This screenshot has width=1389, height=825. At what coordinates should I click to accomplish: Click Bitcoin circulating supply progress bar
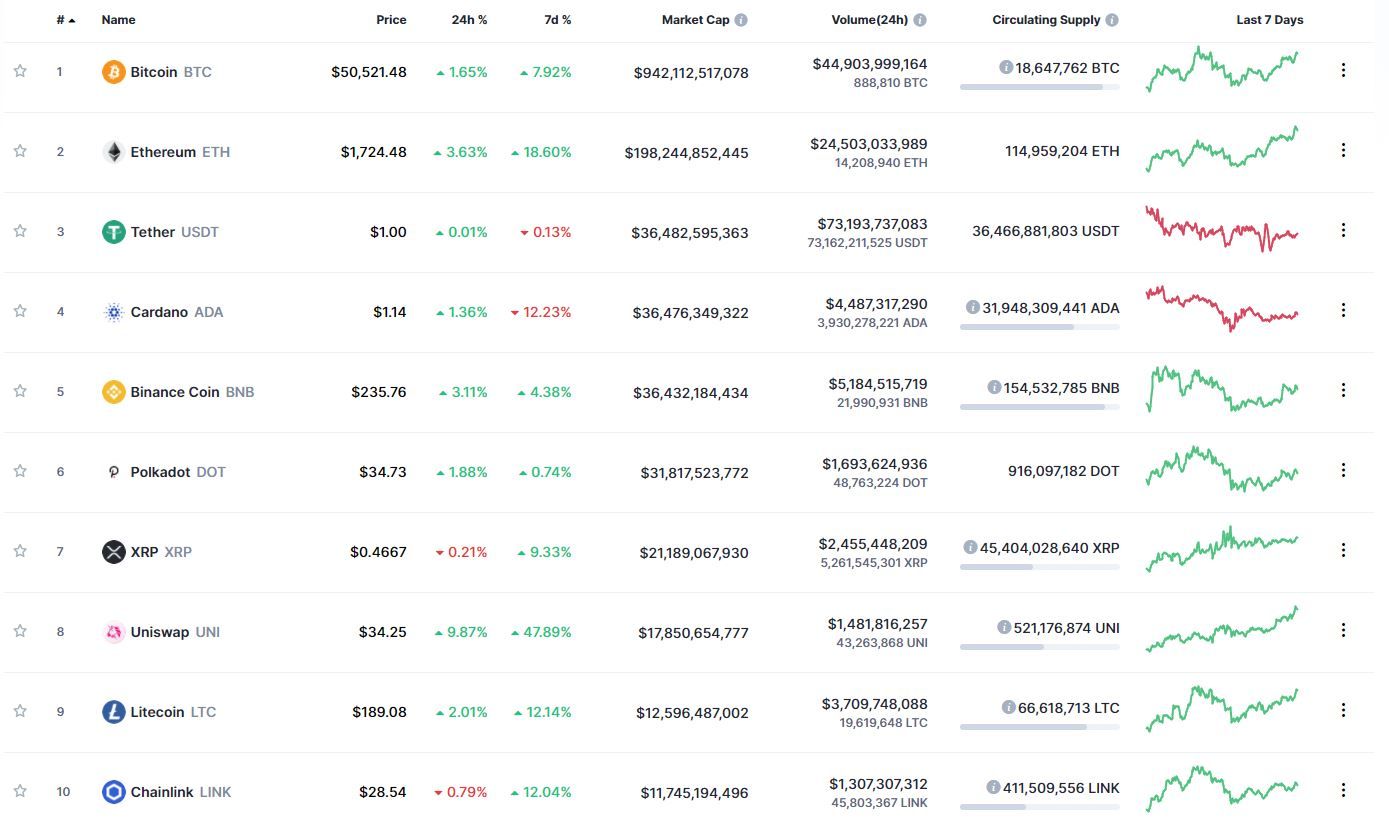[1040, 87]
